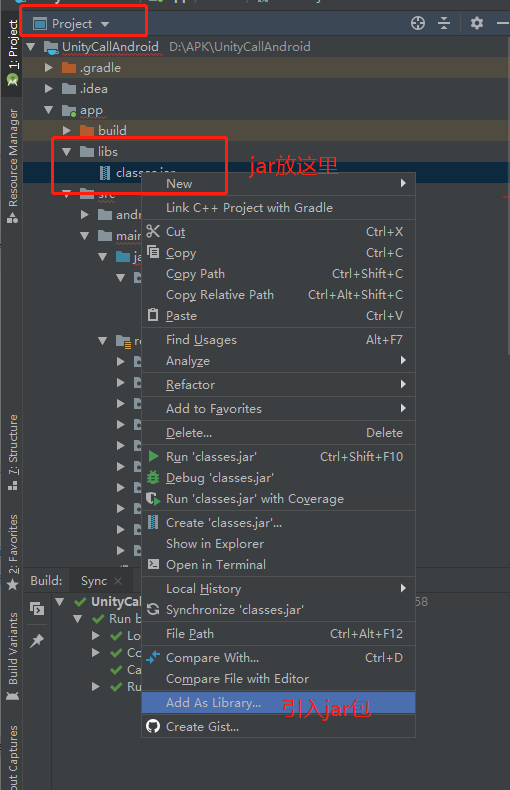Expand the main source folder arrow
510x790 pixels.
(x=85, y=236)
